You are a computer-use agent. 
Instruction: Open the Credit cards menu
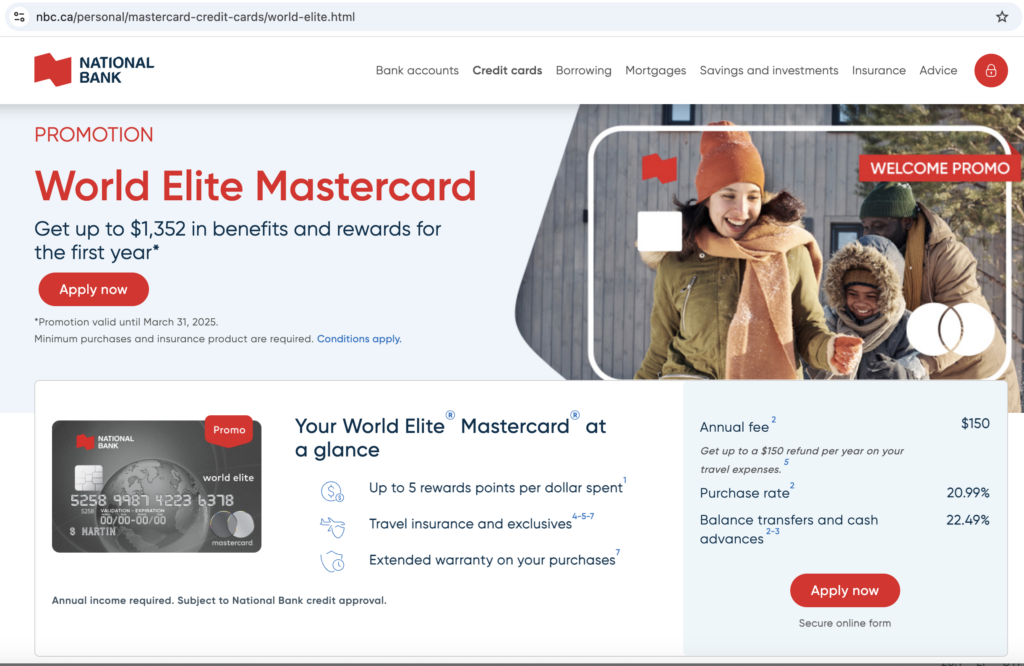[507, 71]
